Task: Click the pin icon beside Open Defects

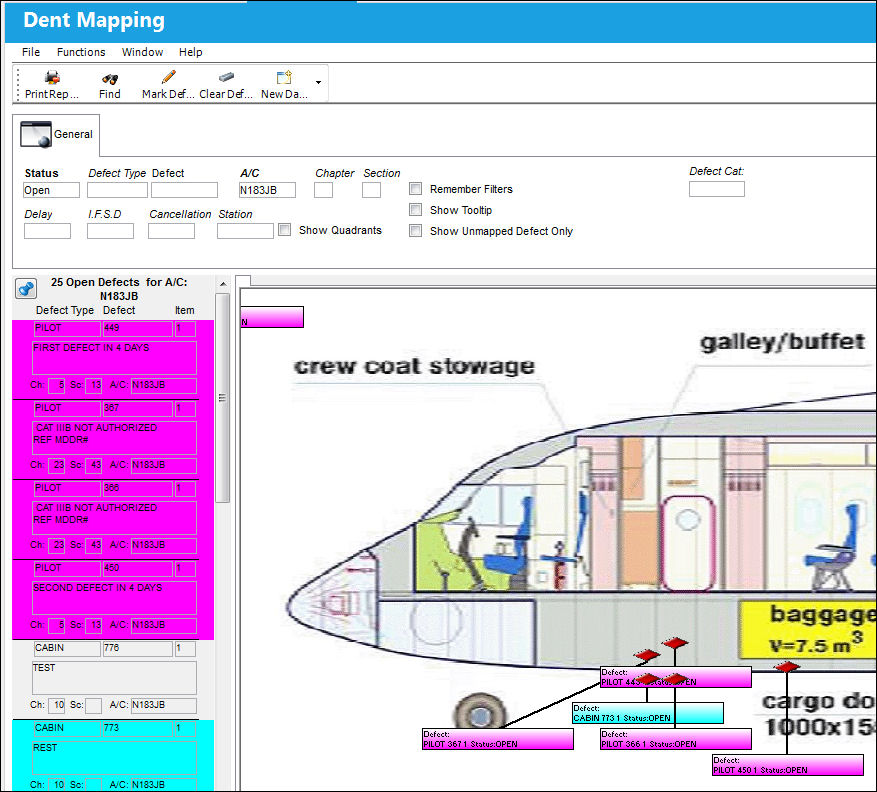Action: (x=26, y=289)
